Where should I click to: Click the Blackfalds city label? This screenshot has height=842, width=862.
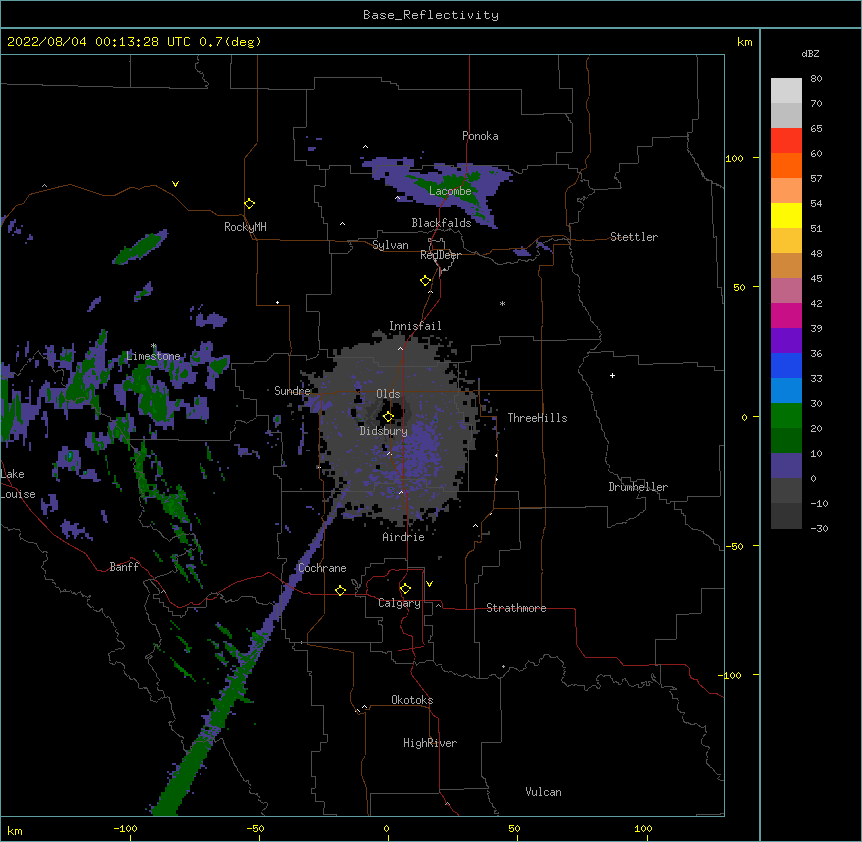click(x=441, y=223)
